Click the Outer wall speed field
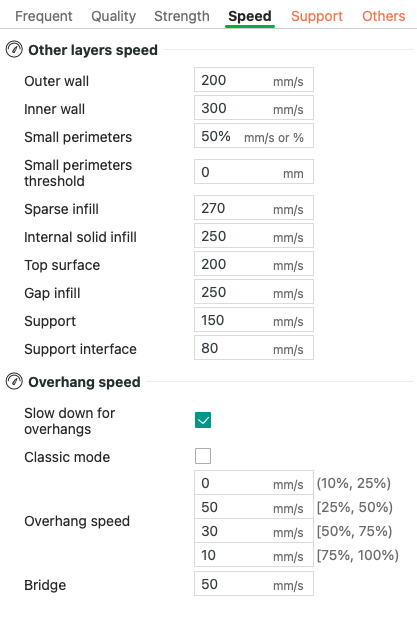The image size is (417, 633). tap(254, 80)
